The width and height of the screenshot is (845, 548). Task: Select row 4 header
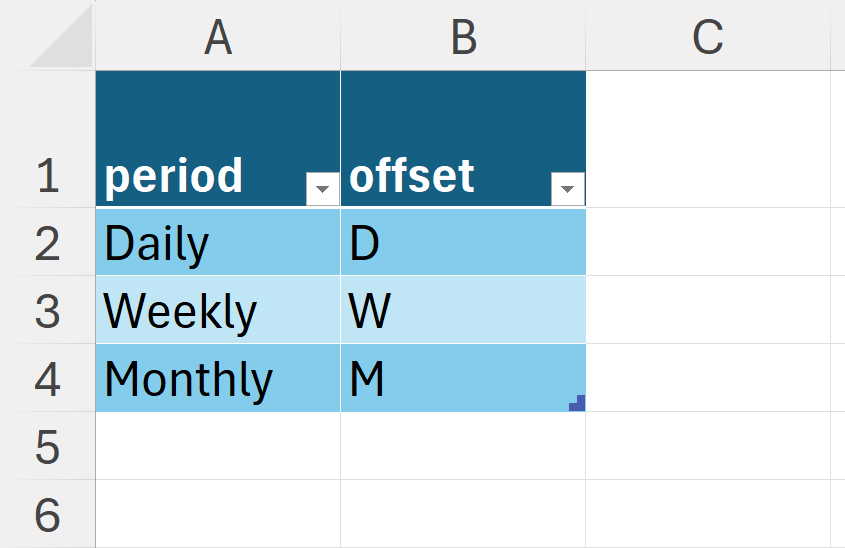click(47, 379)
